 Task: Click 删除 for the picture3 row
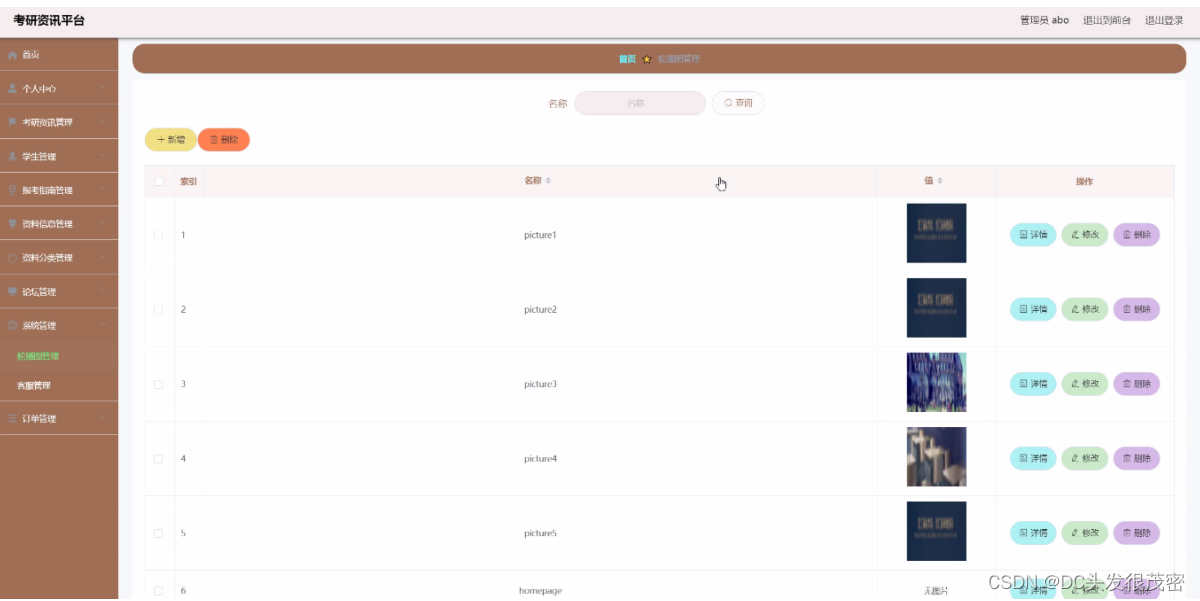click(x=1137, y=384)
